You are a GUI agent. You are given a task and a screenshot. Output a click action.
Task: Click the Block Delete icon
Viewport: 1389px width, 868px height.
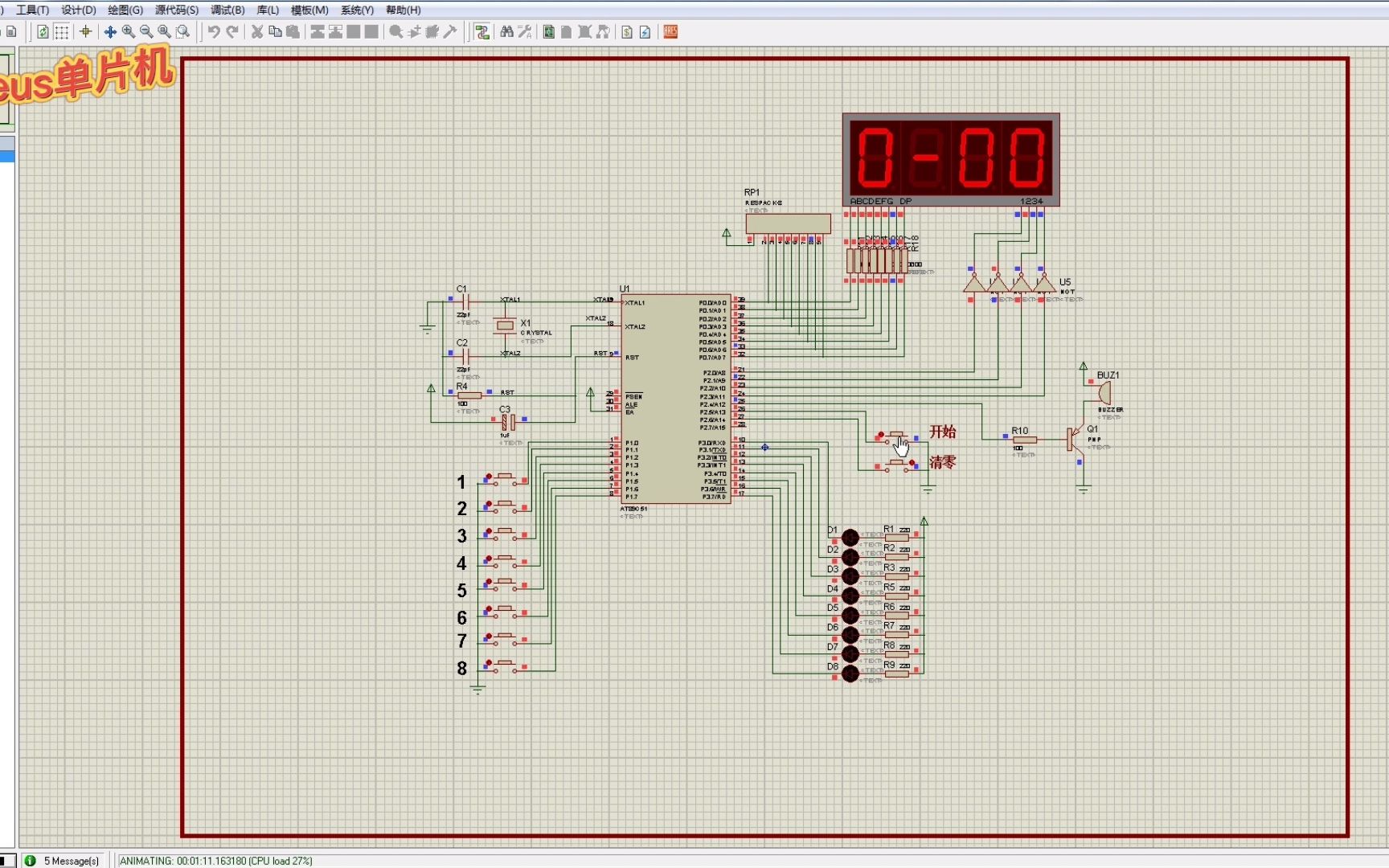point(371,32)
